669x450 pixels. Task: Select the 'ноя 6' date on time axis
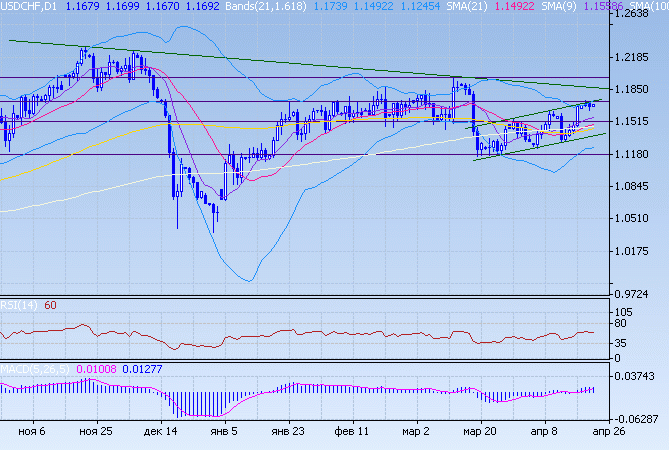pyautogui.click(x=30, y=431)
